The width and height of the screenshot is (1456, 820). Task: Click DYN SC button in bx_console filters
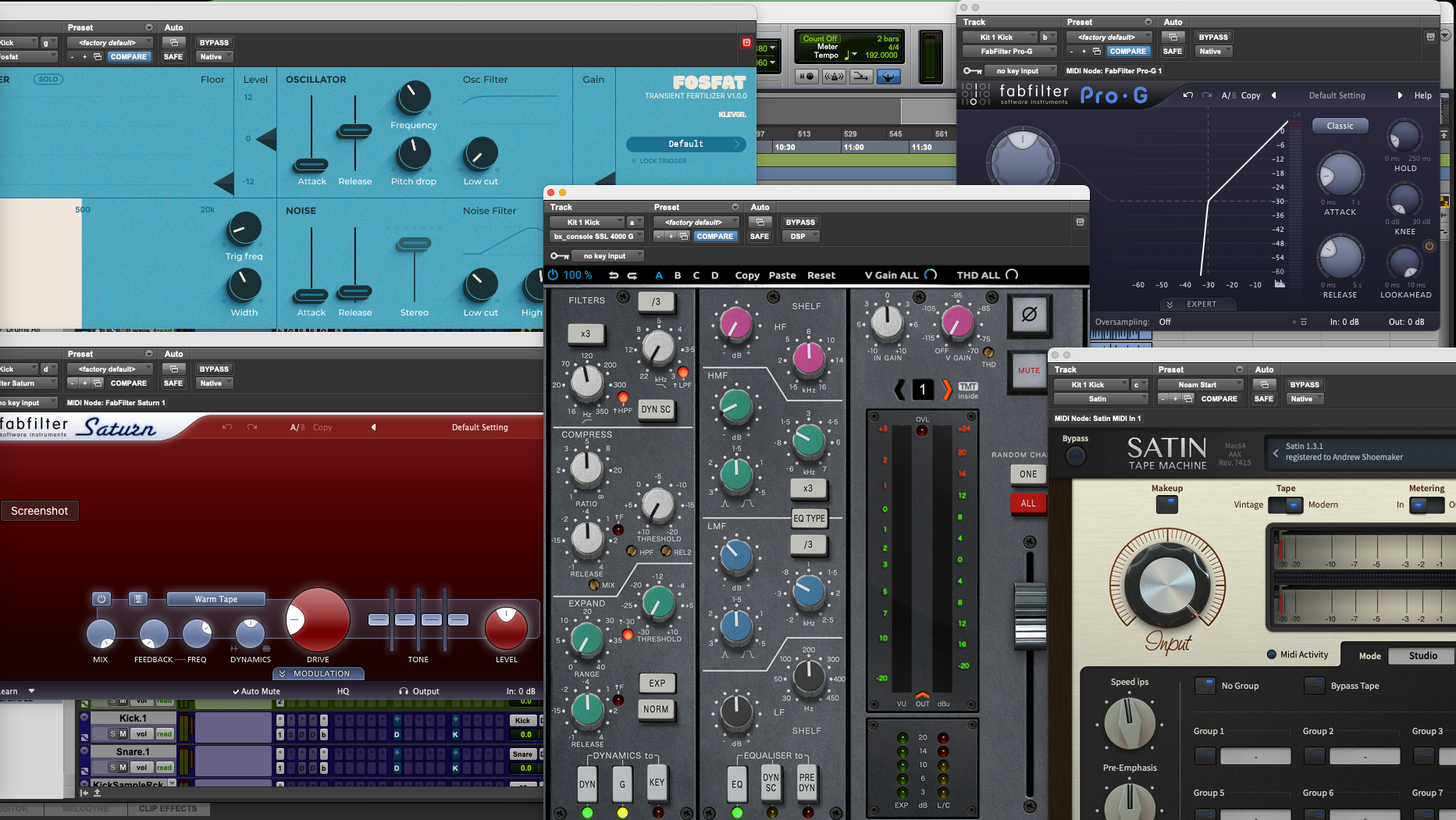(656, 409)
